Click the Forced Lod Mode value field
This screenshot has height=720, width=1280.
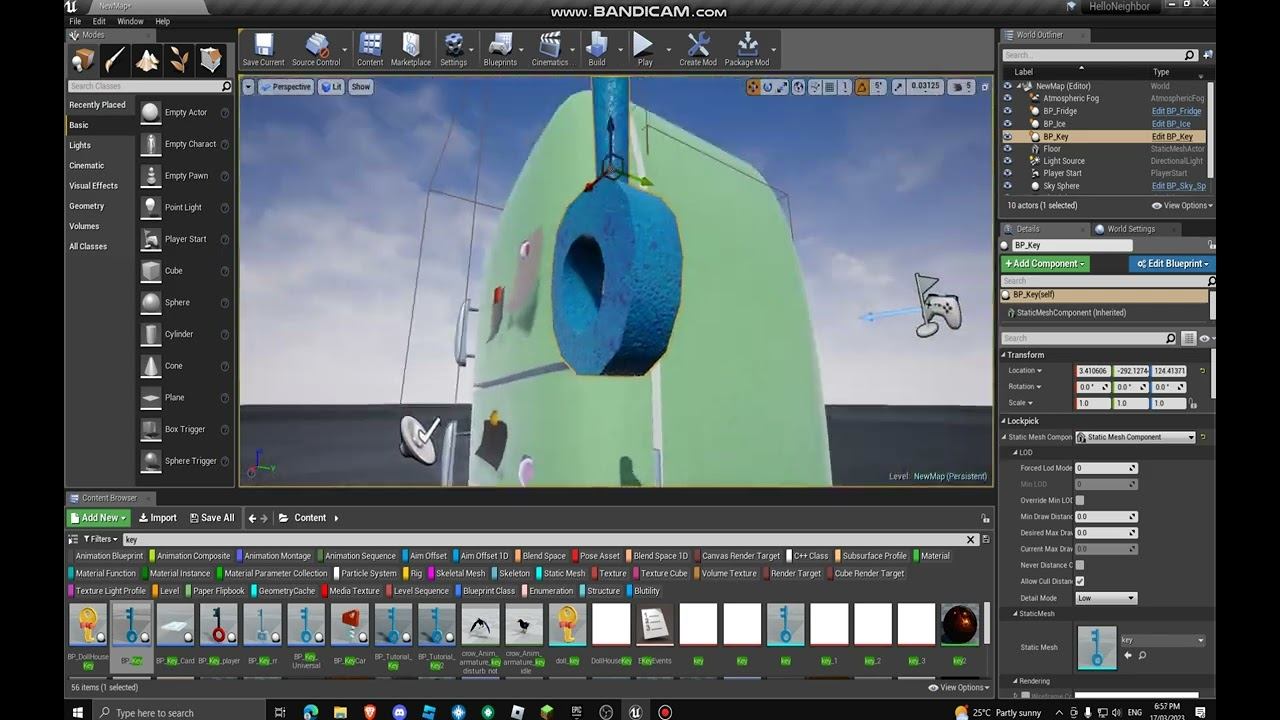coord(1106,468)
